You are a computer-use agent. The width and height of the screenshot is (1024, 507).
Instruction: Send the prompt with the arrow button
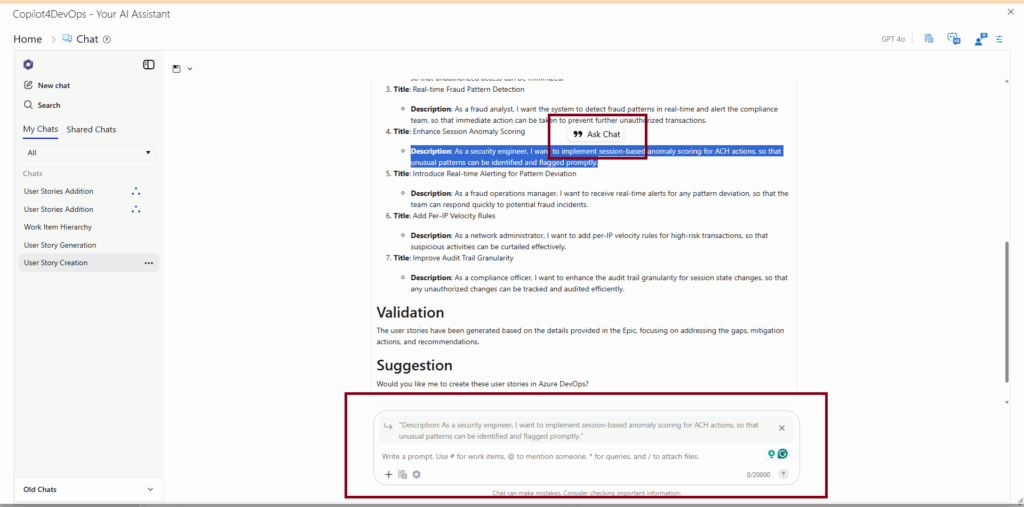click(x=784, y=474)
